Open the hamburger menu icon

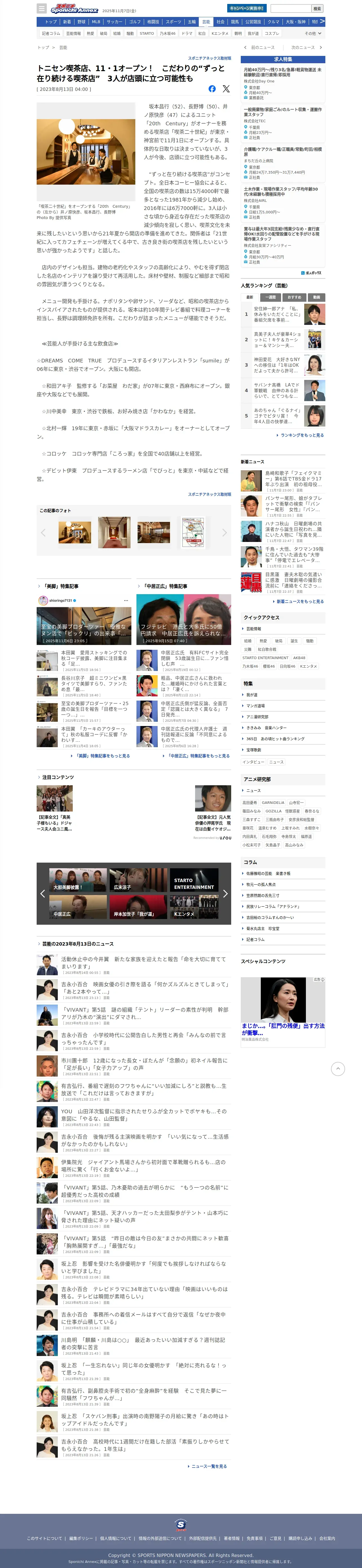point(41,8)
